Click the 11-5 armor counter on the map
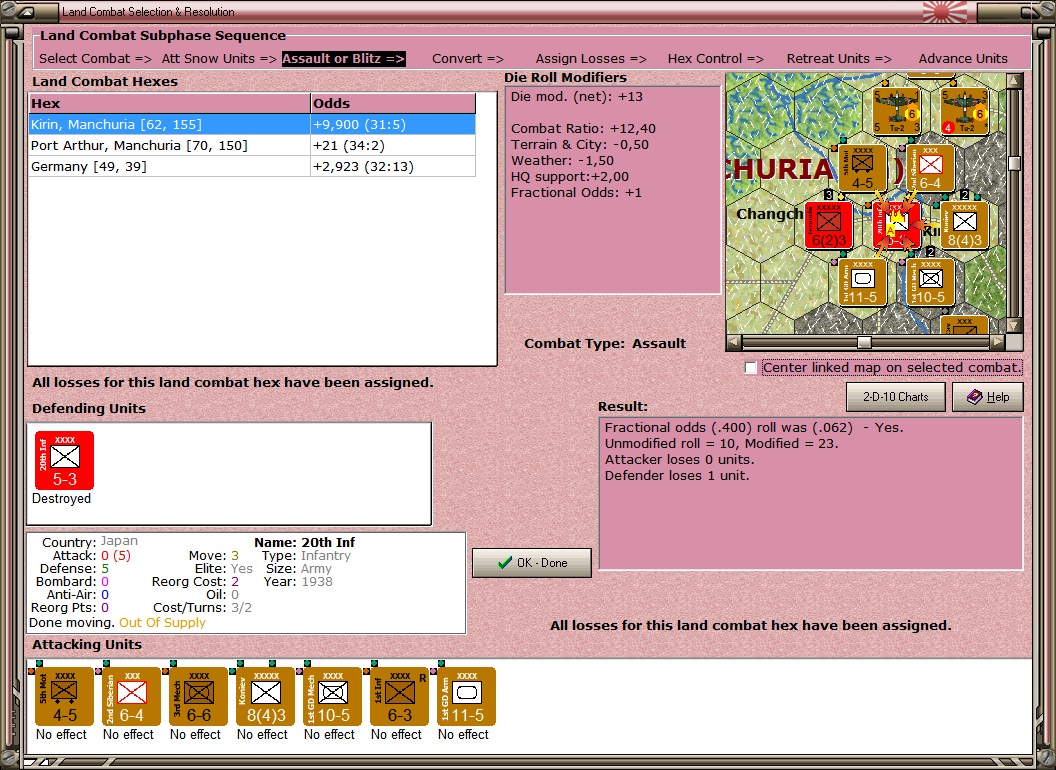 coord(862,283)
